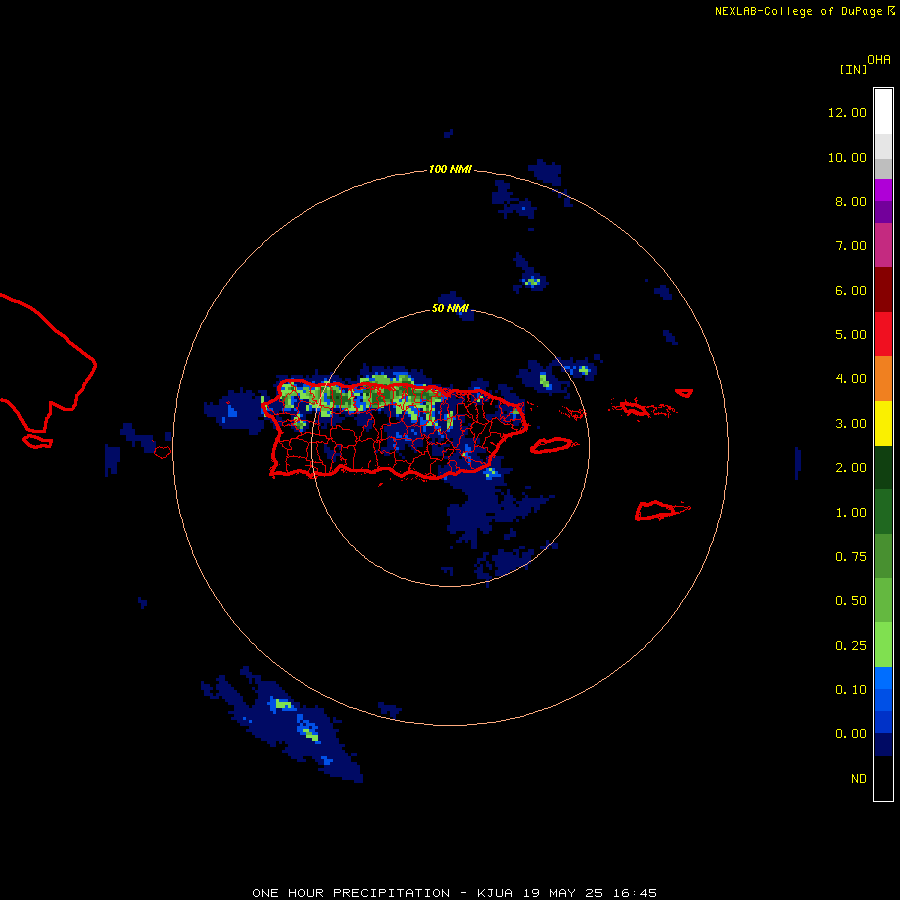This screenshot has width=900, height=900.
Task: Select the 4.00 legend value
Action: coord(851,379)
